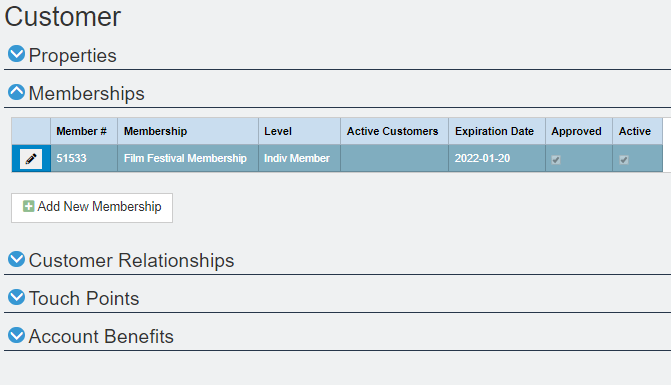Click the Add New Membership button
Screen dimensions: 671x385
92,208
